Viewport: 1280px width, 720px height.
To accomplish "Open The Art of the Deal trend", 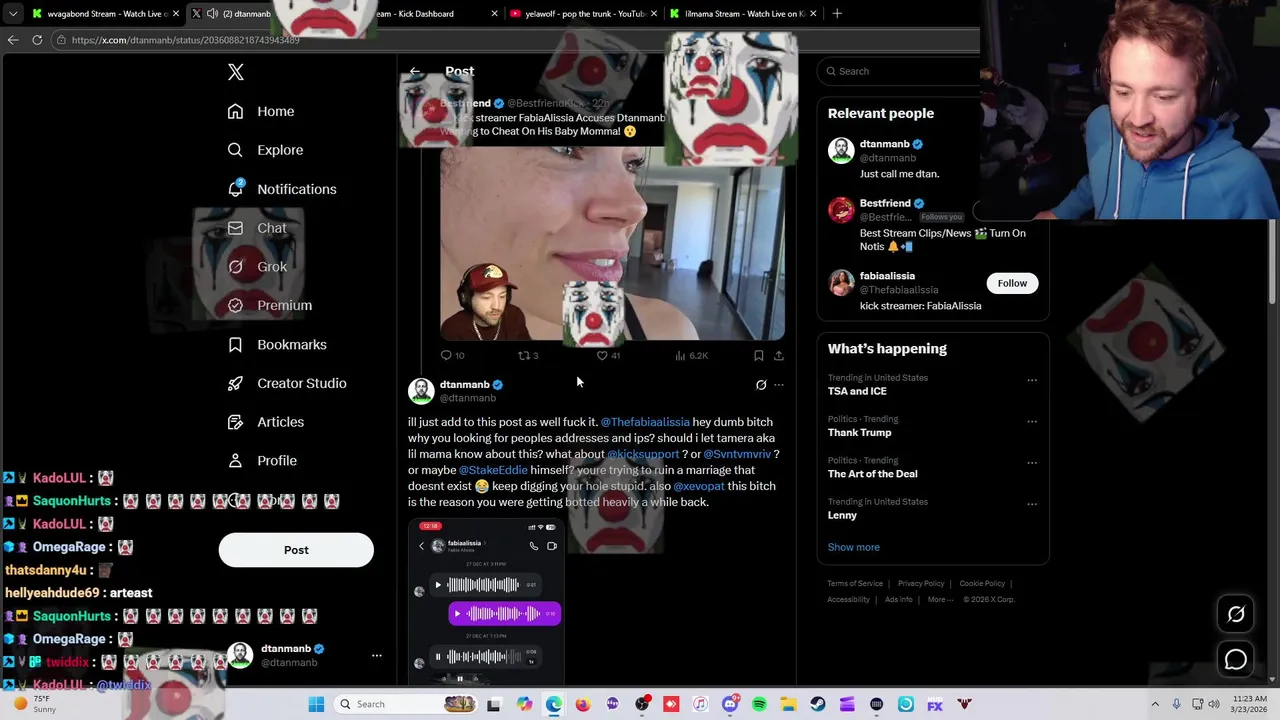I will [872, 474].
